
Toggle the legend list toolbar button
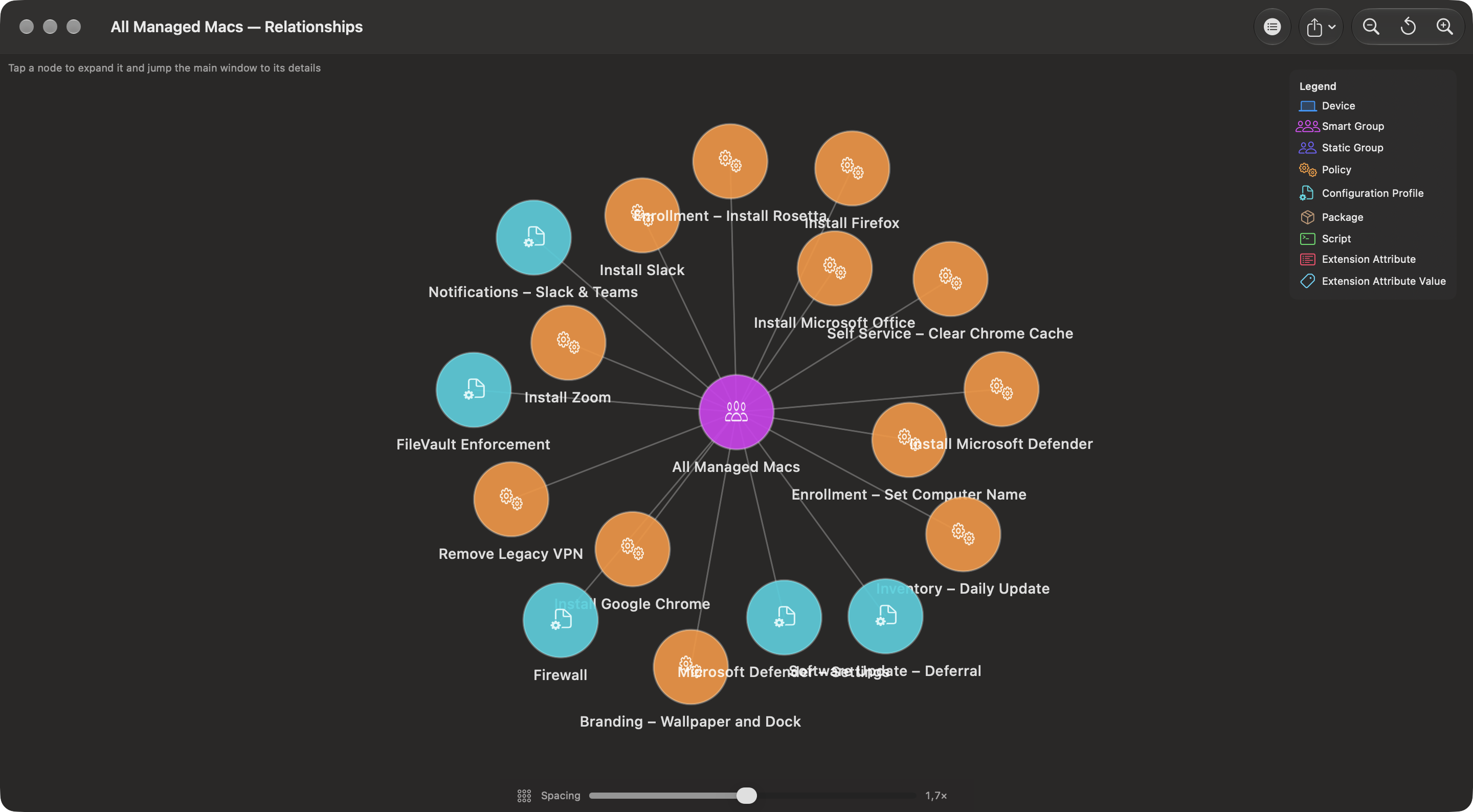click(1273, 27)
